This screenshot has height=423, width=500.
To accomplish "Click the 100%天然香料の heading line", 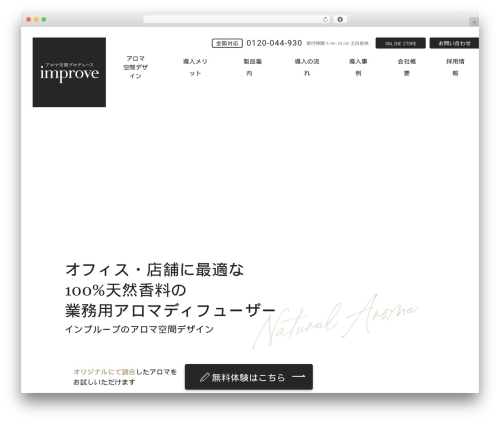I will [x=126, y=290].
